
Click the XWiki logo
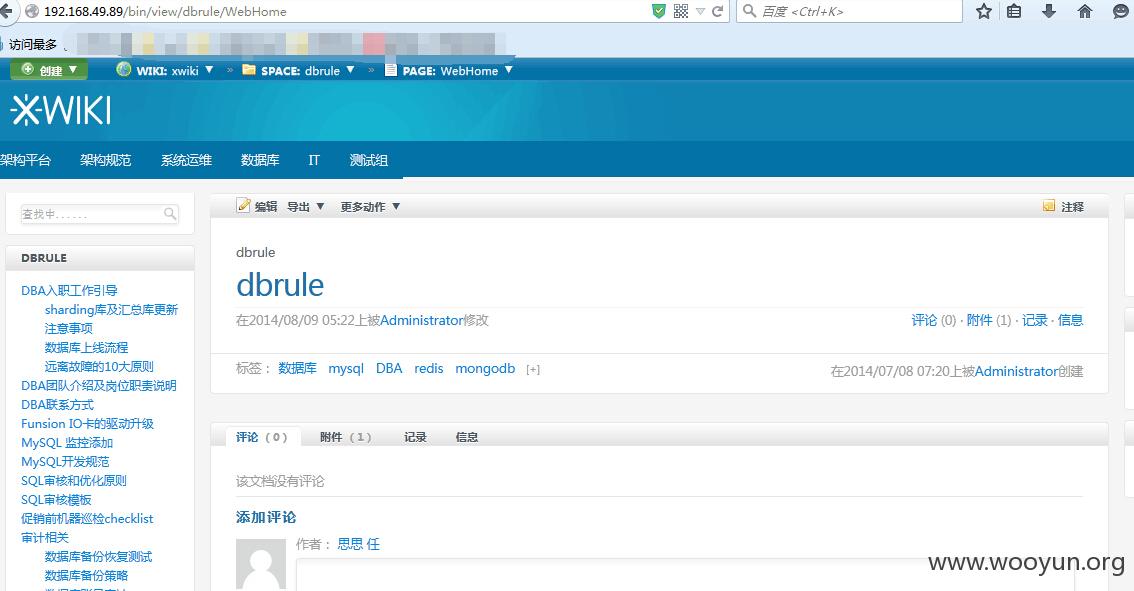point(61,111)
